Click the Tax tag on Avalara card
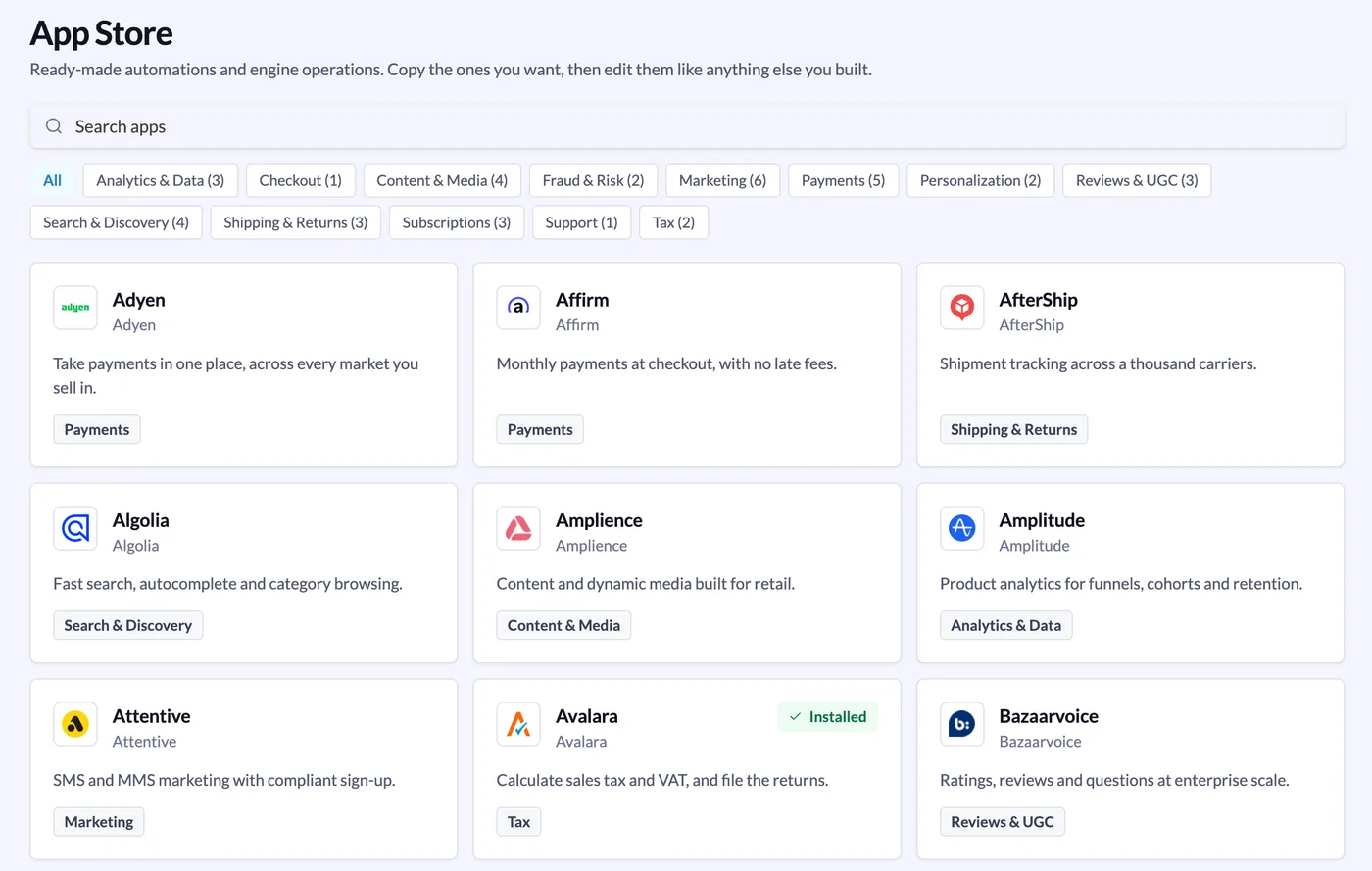This screenshot has height=871, width=1372. pos(518,821)
